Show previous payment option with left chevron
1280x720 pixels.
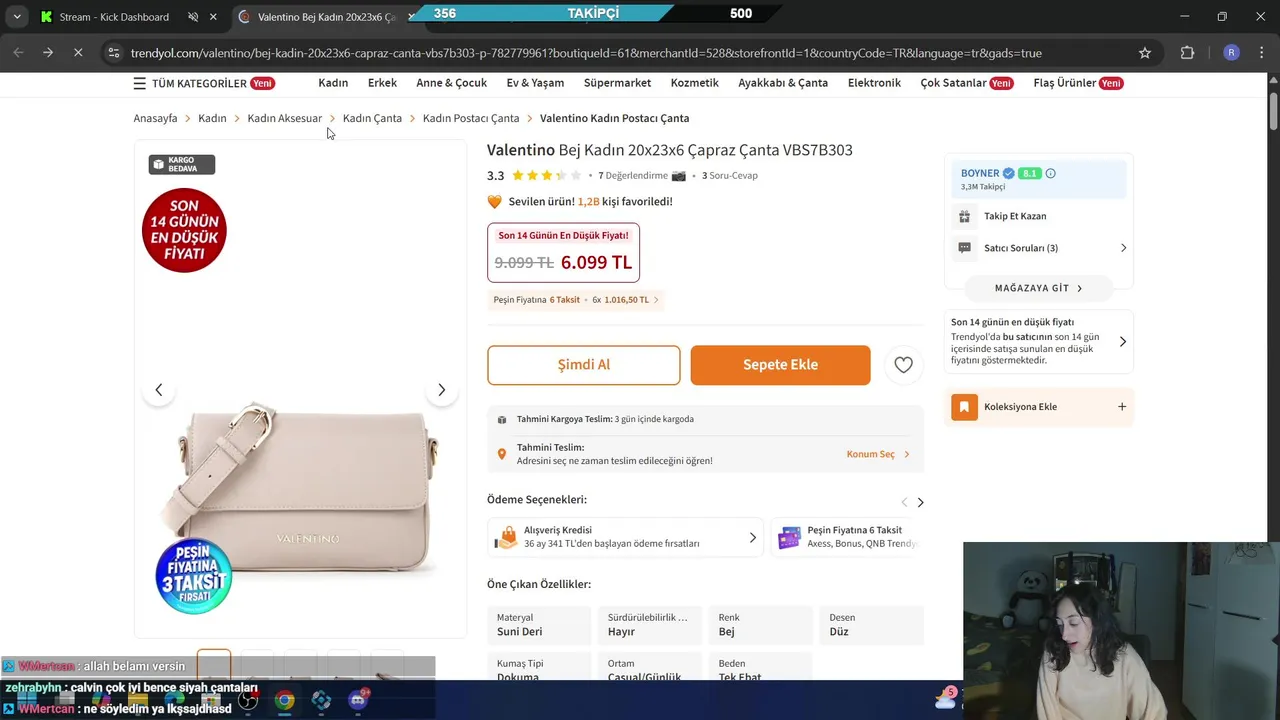[x=904, y=502]
